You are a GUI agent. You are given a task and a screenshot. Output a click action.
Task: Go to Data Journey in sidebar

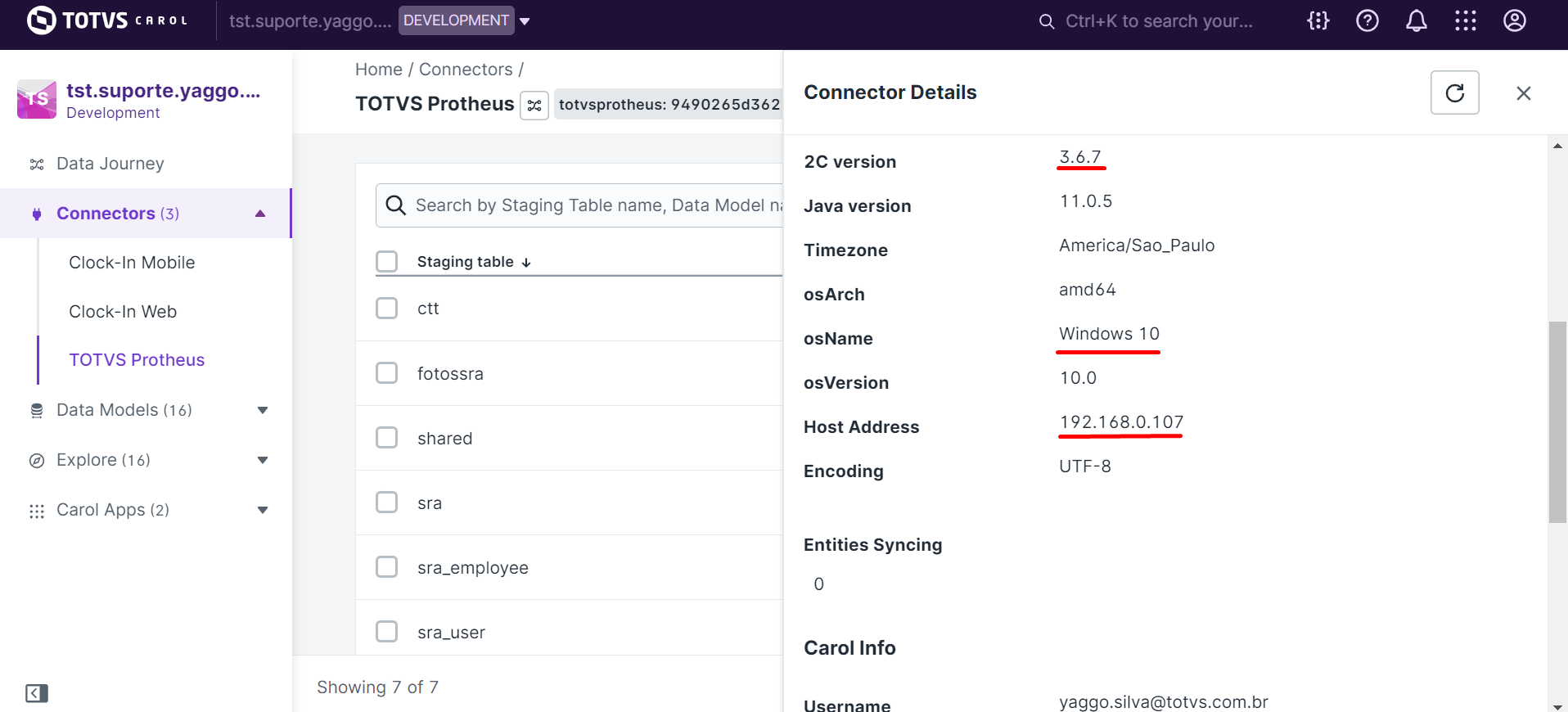[x=110, y=164]
